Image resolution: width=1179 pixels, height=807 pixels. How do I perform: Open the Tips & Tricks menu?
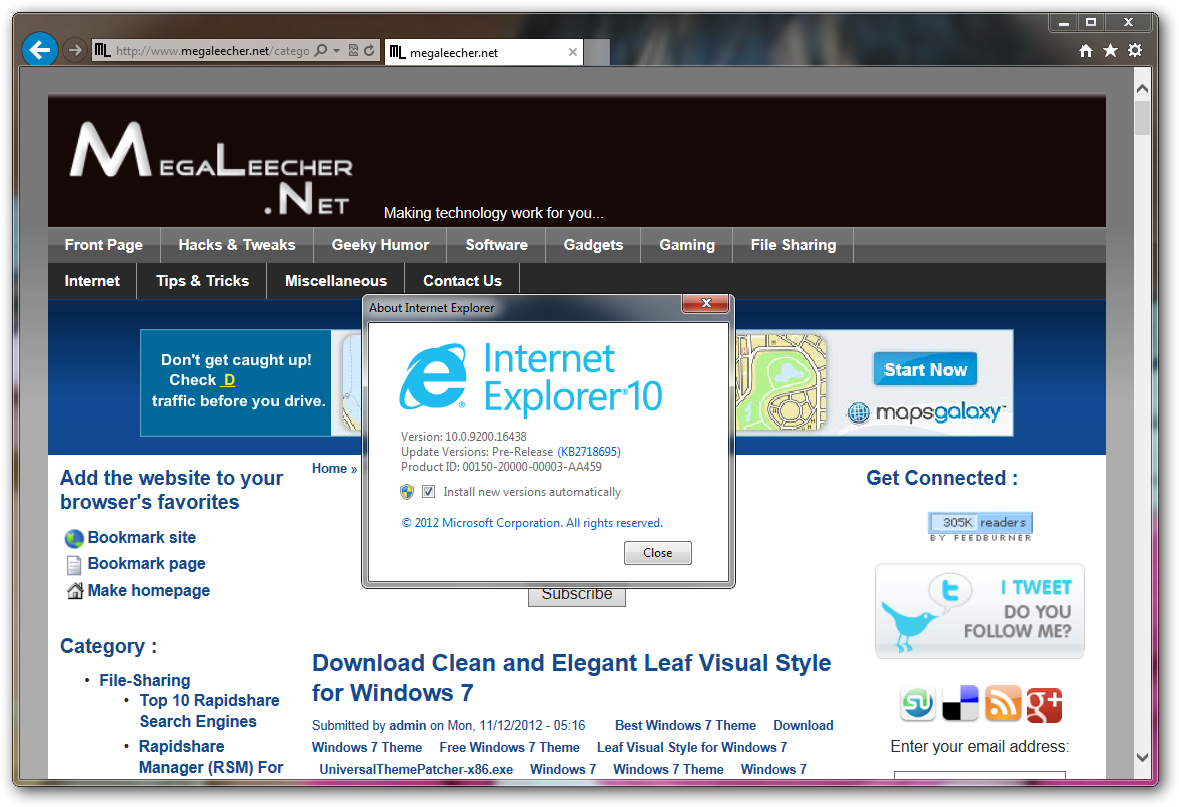click(202, 281)
